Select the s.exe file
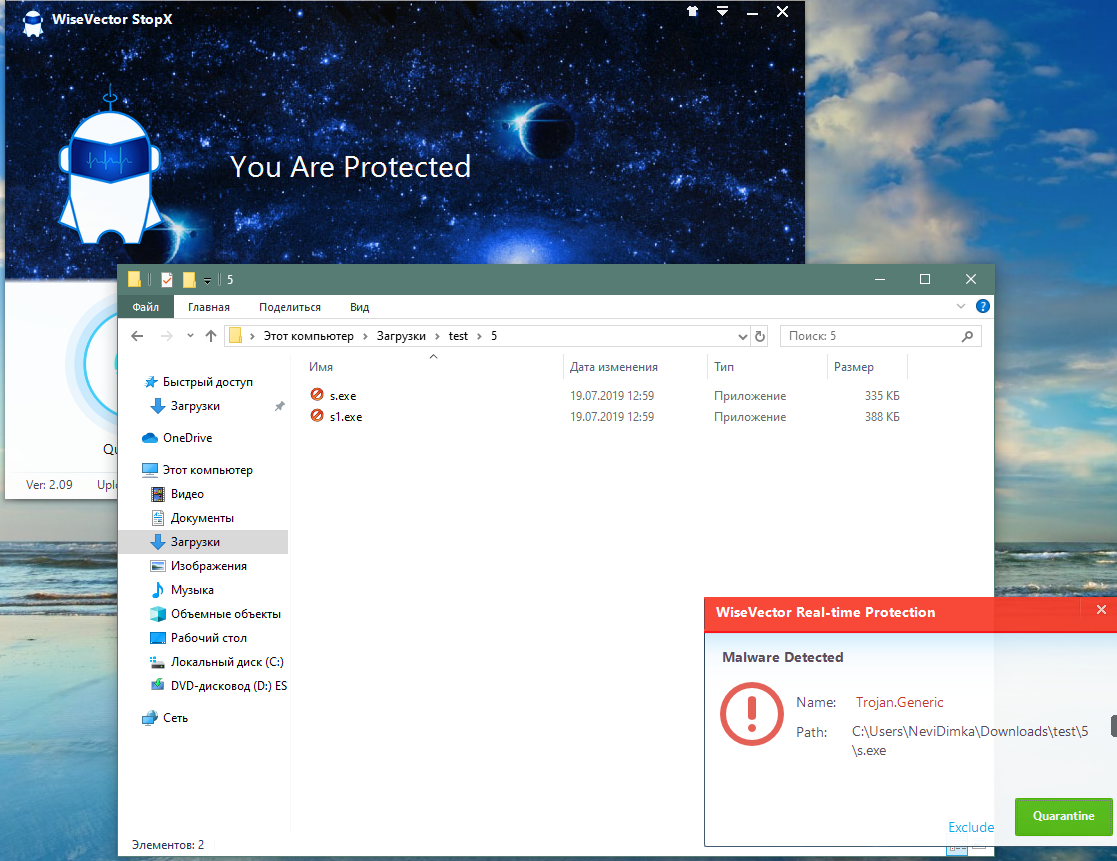 [343, 396]
